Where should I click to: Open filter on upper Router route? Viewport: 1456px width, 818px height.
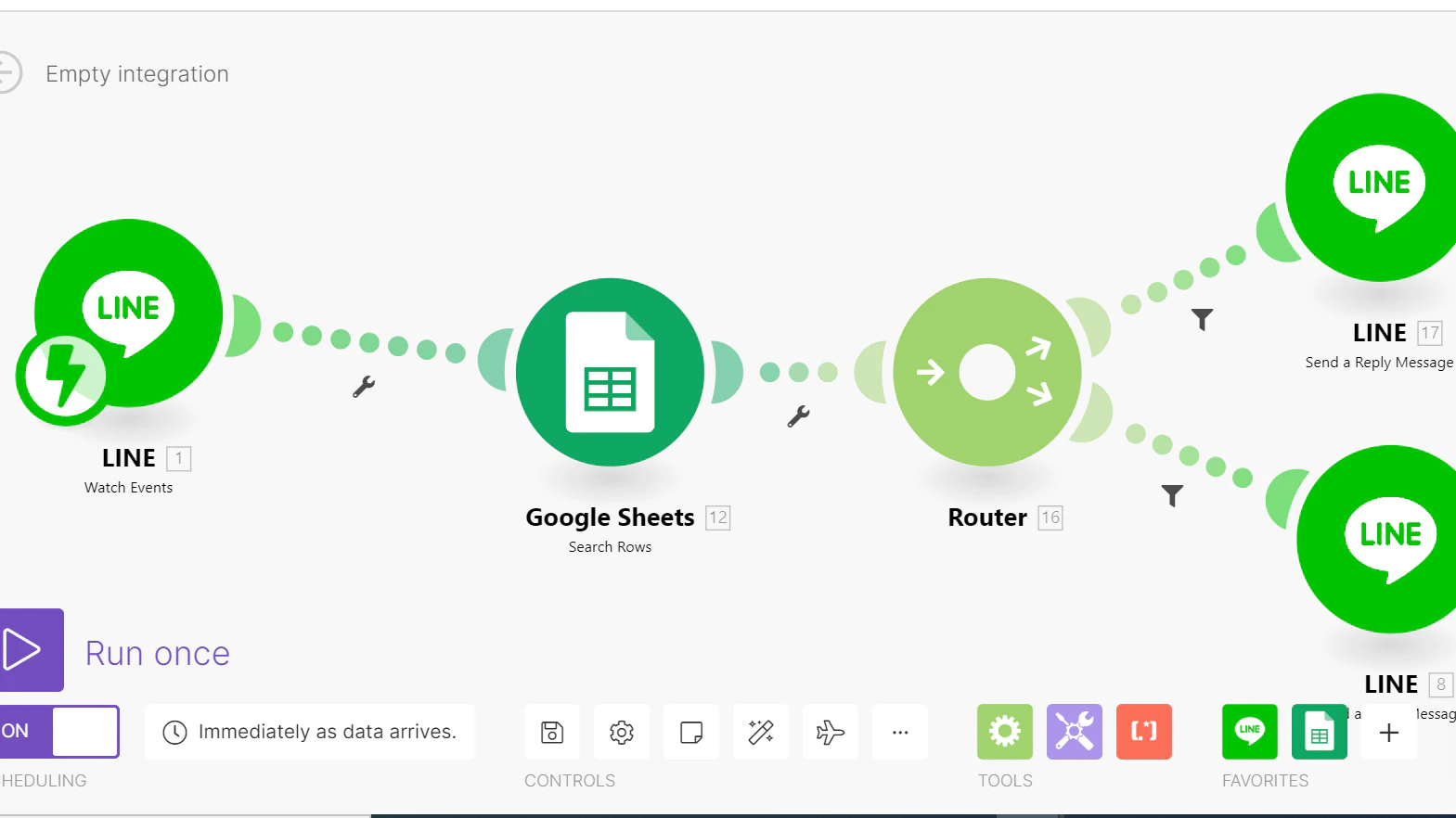click(1203, 320)
